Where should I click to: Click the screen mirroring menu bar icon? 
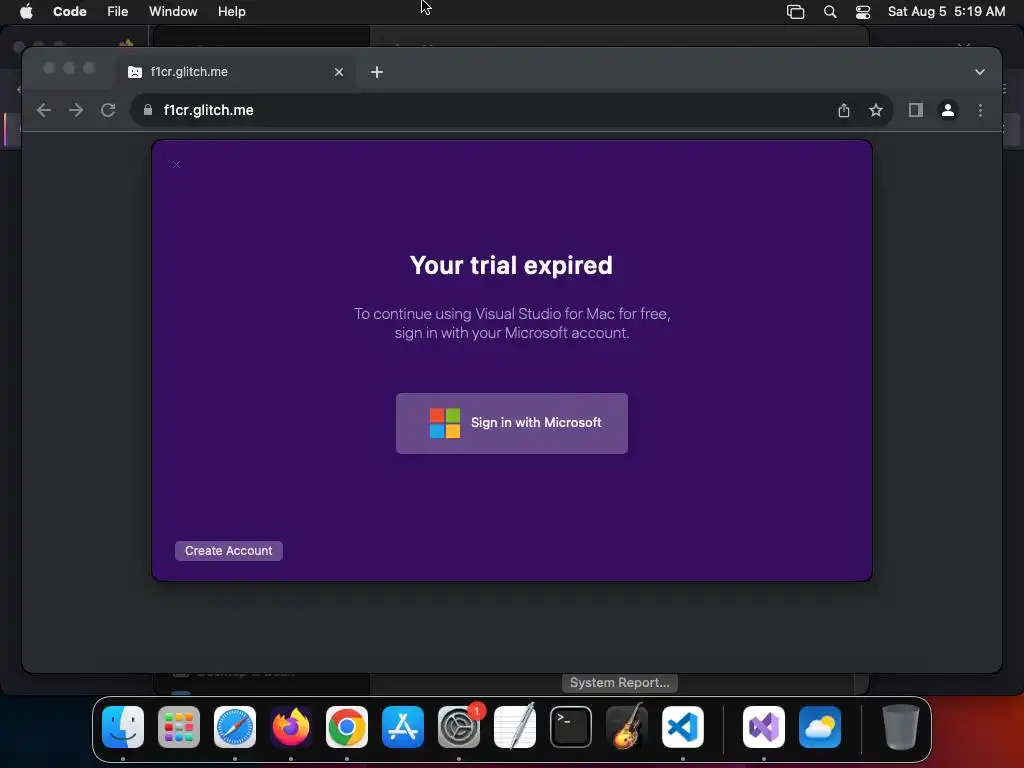tap(795, 12)
